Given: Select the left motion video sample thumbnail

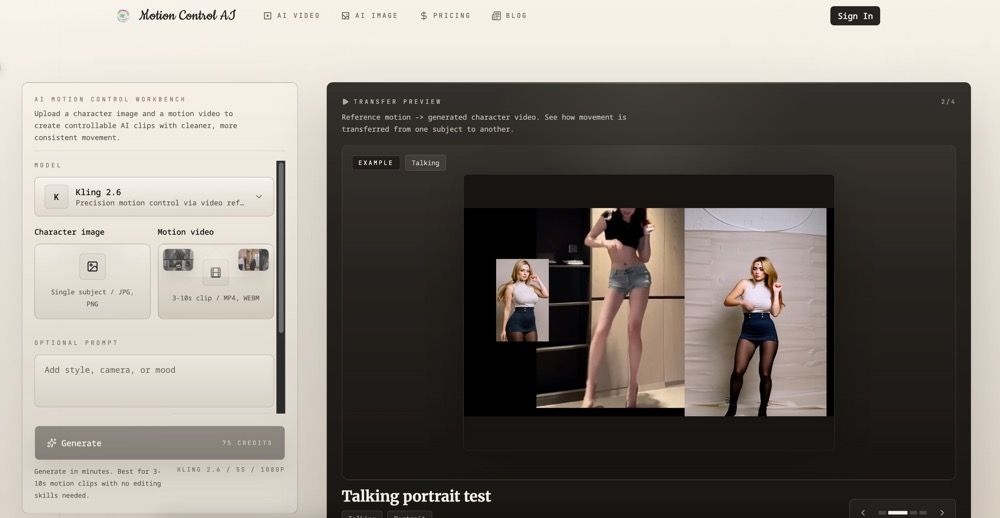Looking at the screenshot, I should click(x=178, y=260).
